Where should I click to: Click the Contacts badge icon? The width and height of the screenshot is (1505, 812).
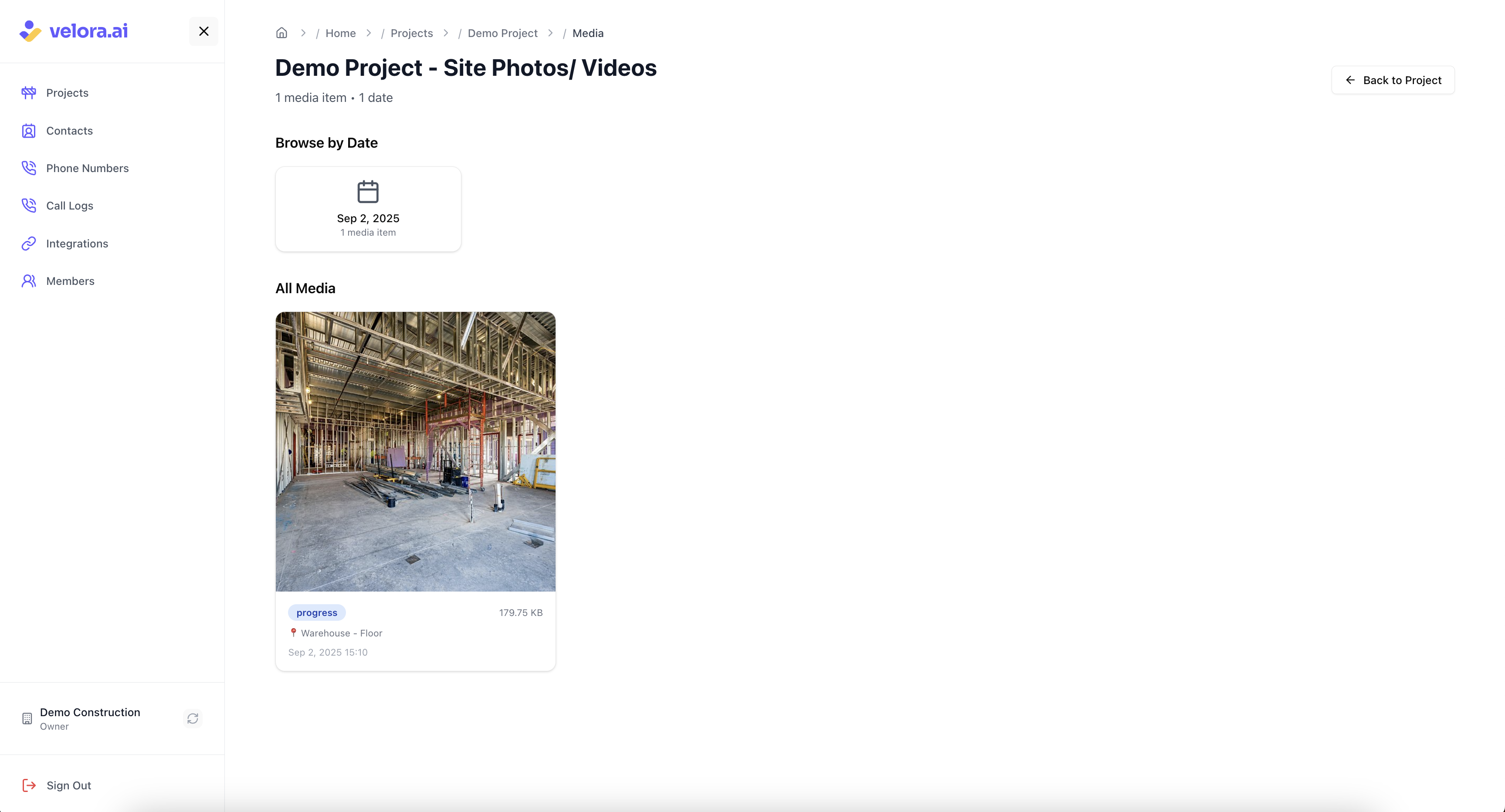29,131
